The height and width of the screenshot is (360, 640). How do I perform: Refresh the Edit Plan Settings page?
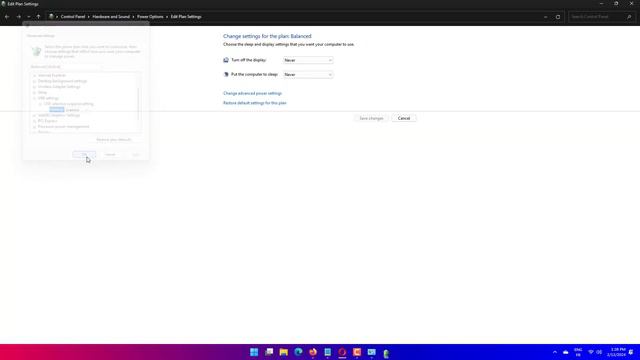click(558, 17)
